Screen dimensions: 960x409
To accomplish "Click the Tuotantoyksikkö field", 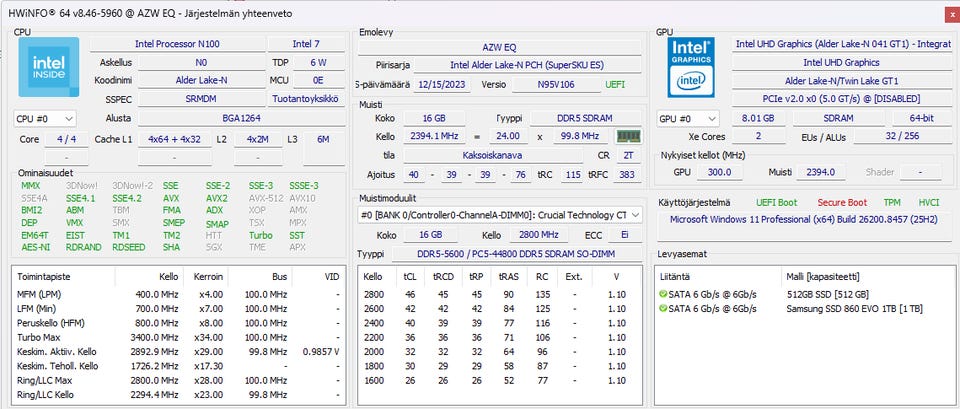I will coord(306,99).
